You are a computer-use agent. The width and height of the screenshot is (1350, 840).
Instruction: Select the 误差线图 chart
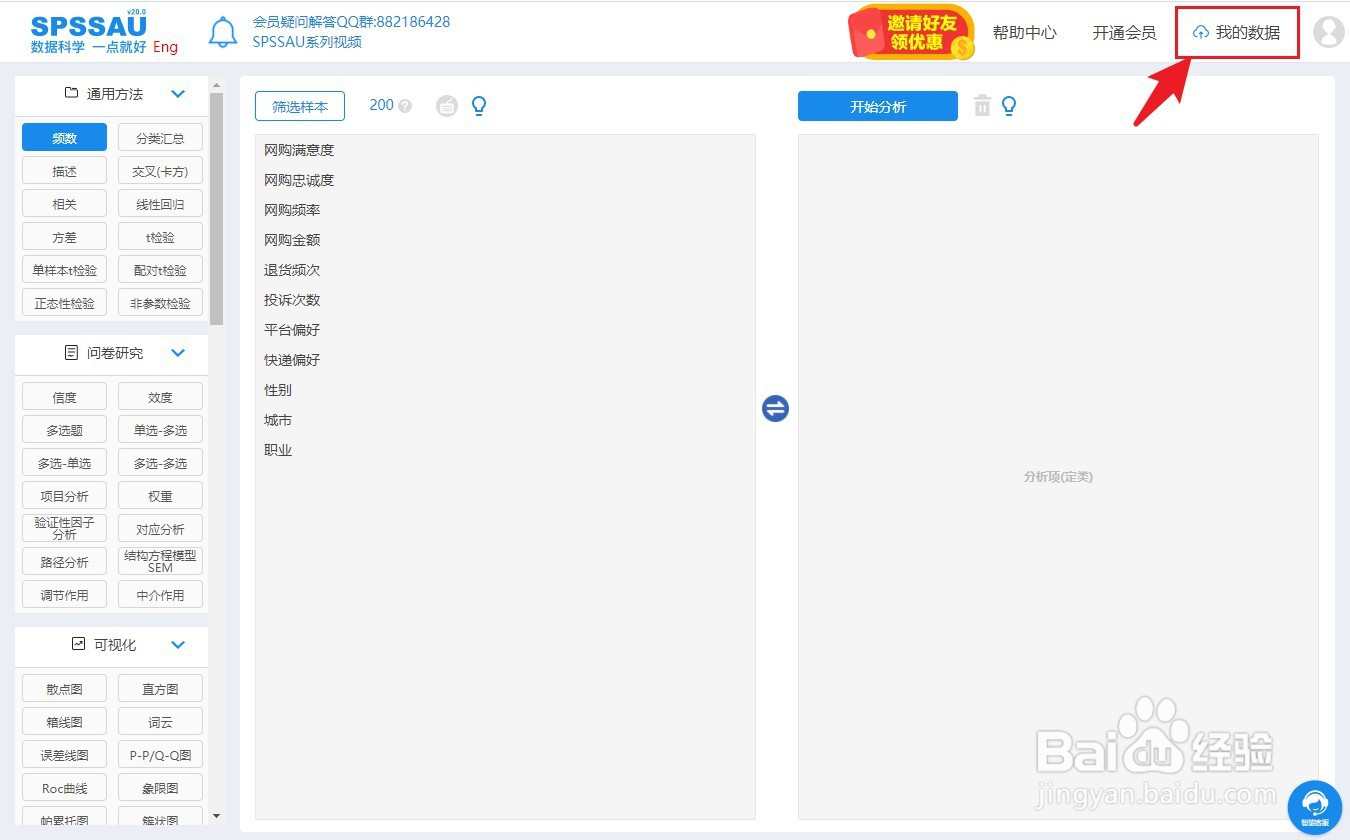tap(64, 755)
